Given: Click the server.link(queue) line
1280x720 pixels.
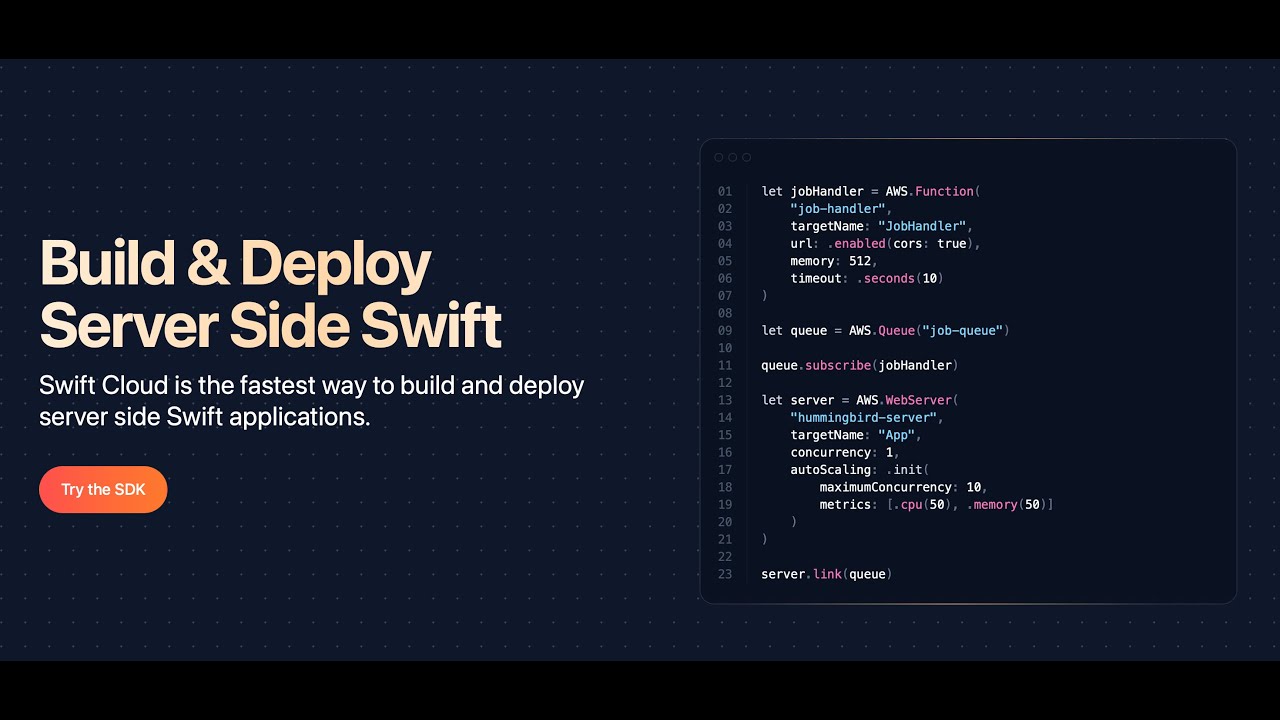Looking at the screenshot, I should [827, 574].
